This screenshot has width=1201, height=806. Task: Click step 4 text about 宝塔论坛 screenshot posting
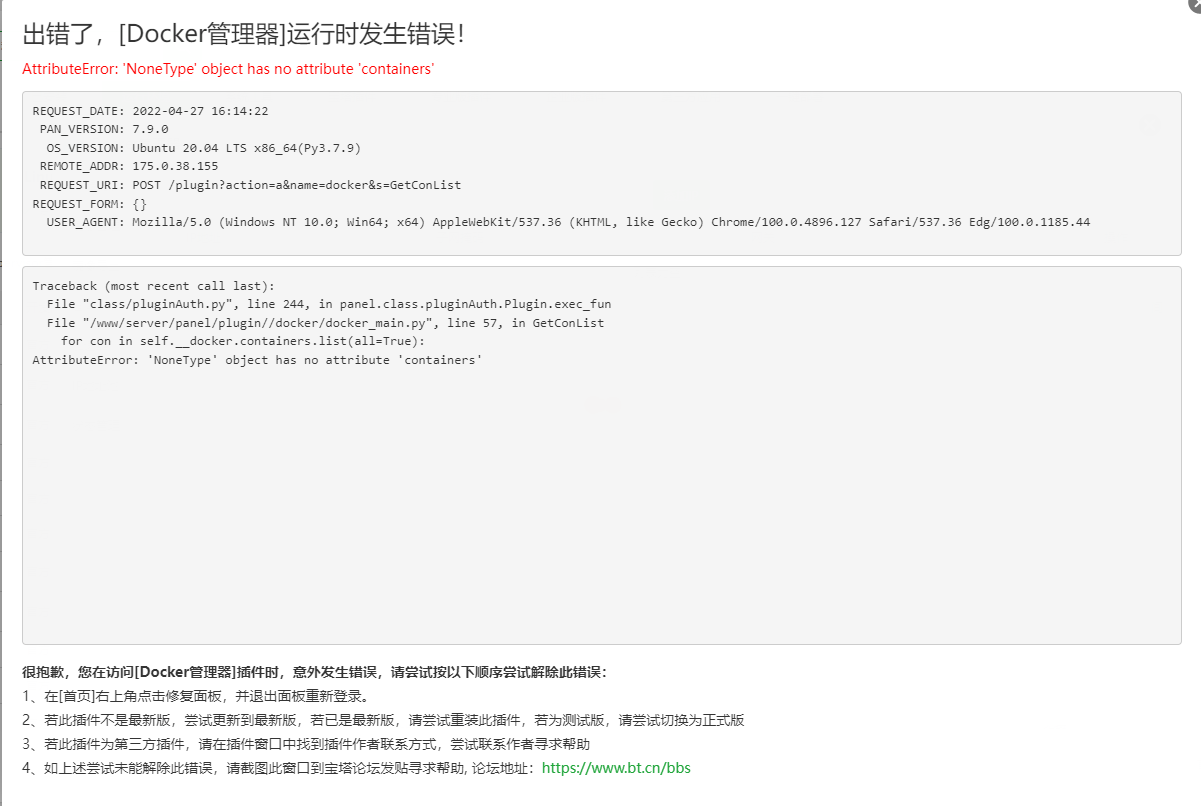280,768
